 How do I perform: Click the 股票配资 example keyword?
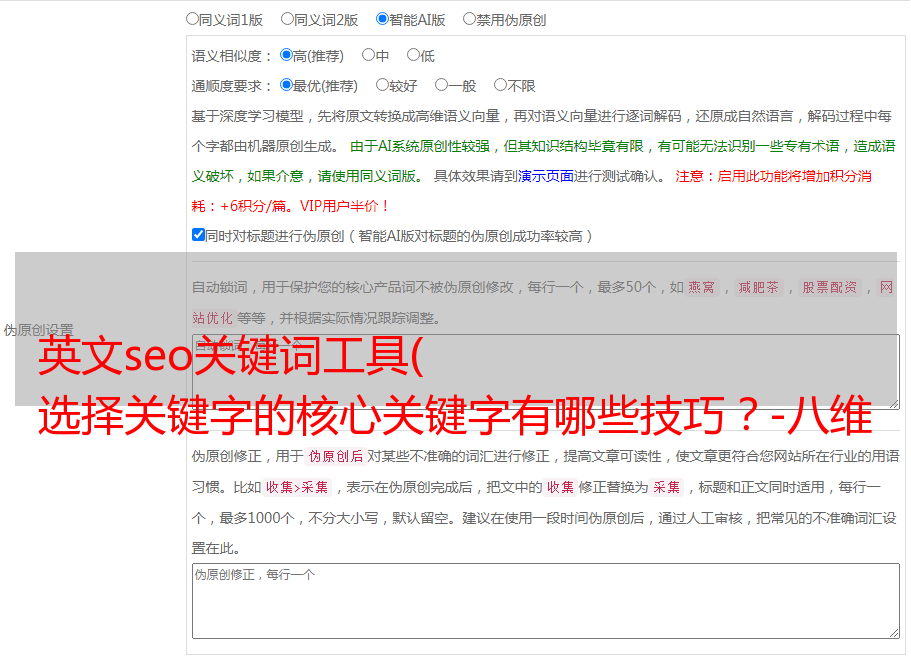830,287
